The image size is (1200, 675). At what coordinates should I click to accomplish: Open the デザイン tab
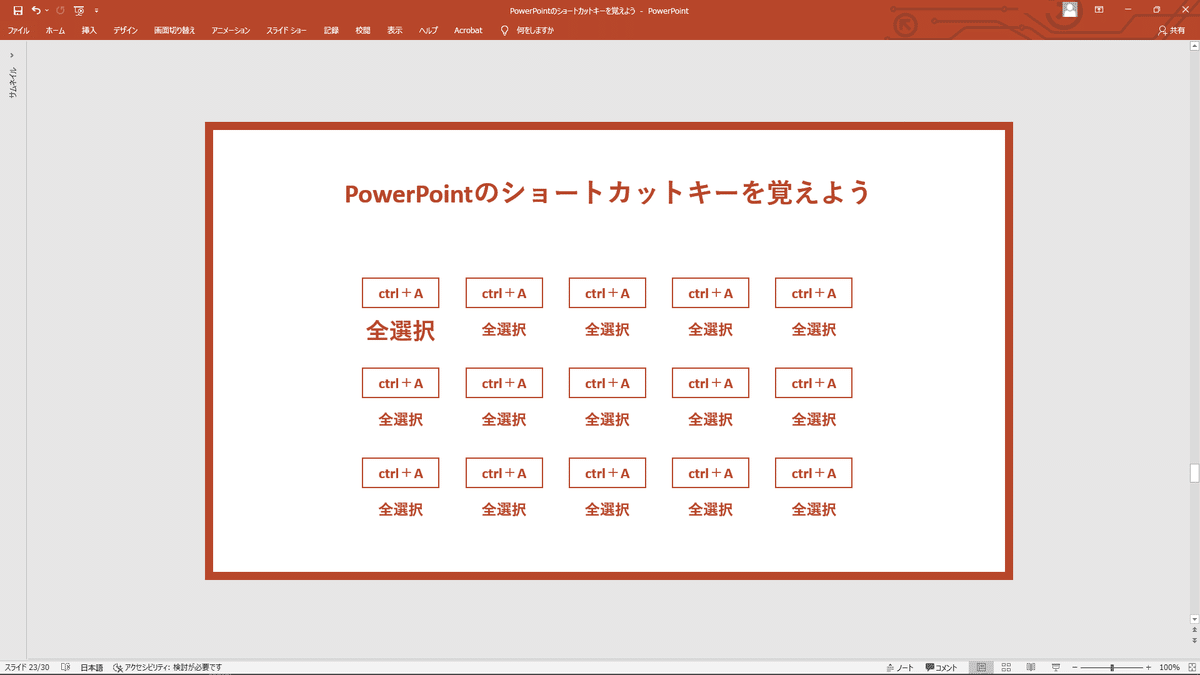tap(125, 30)
